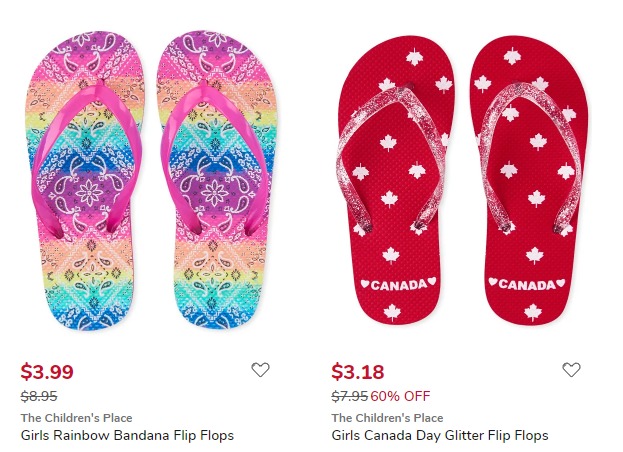The width and height of the screenshot is (623, 452).
Task: Add Rainbow Bandana Flip Flops to favorites
Action: click(260, 370)
